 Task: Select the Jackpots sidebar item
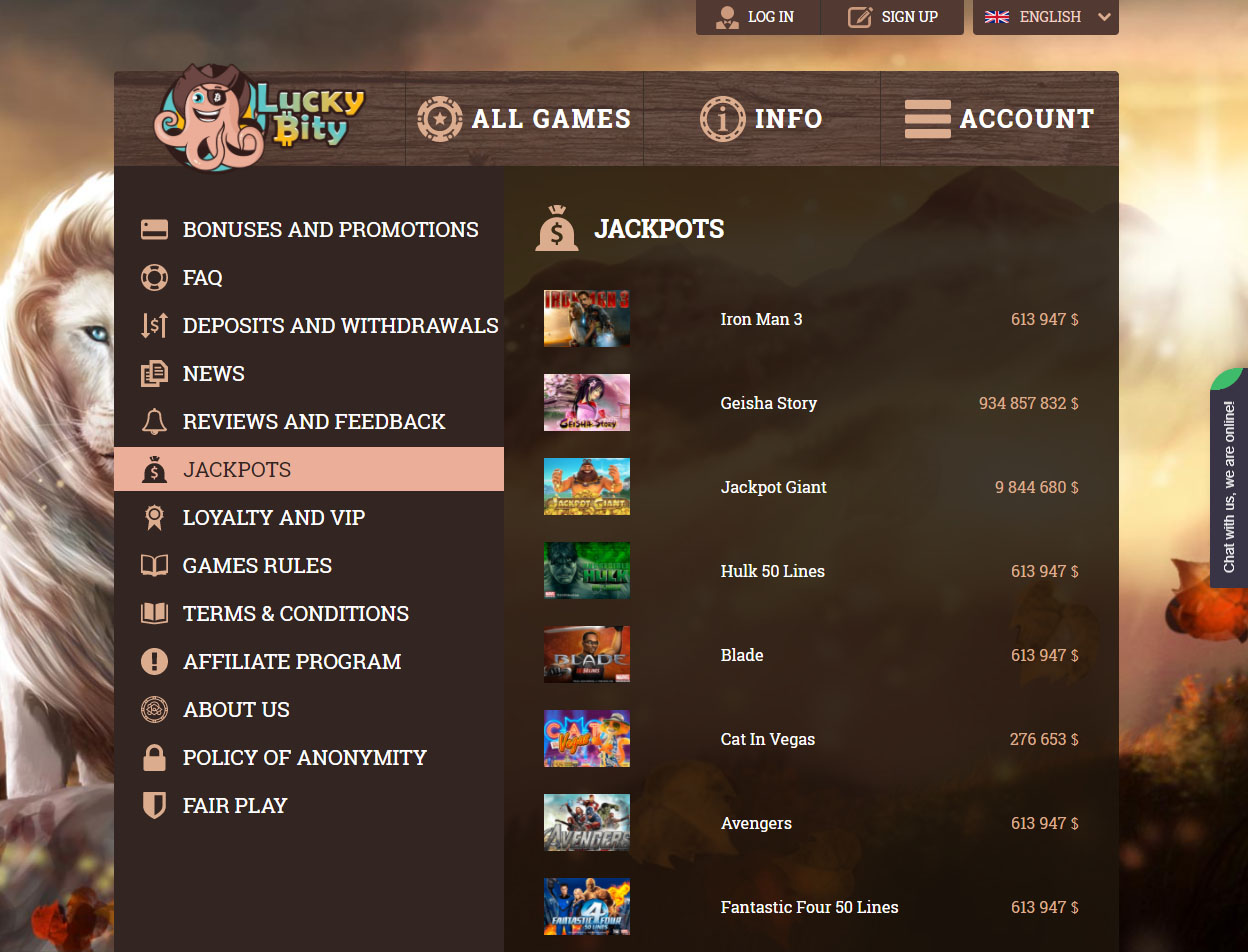click(309, 469)
